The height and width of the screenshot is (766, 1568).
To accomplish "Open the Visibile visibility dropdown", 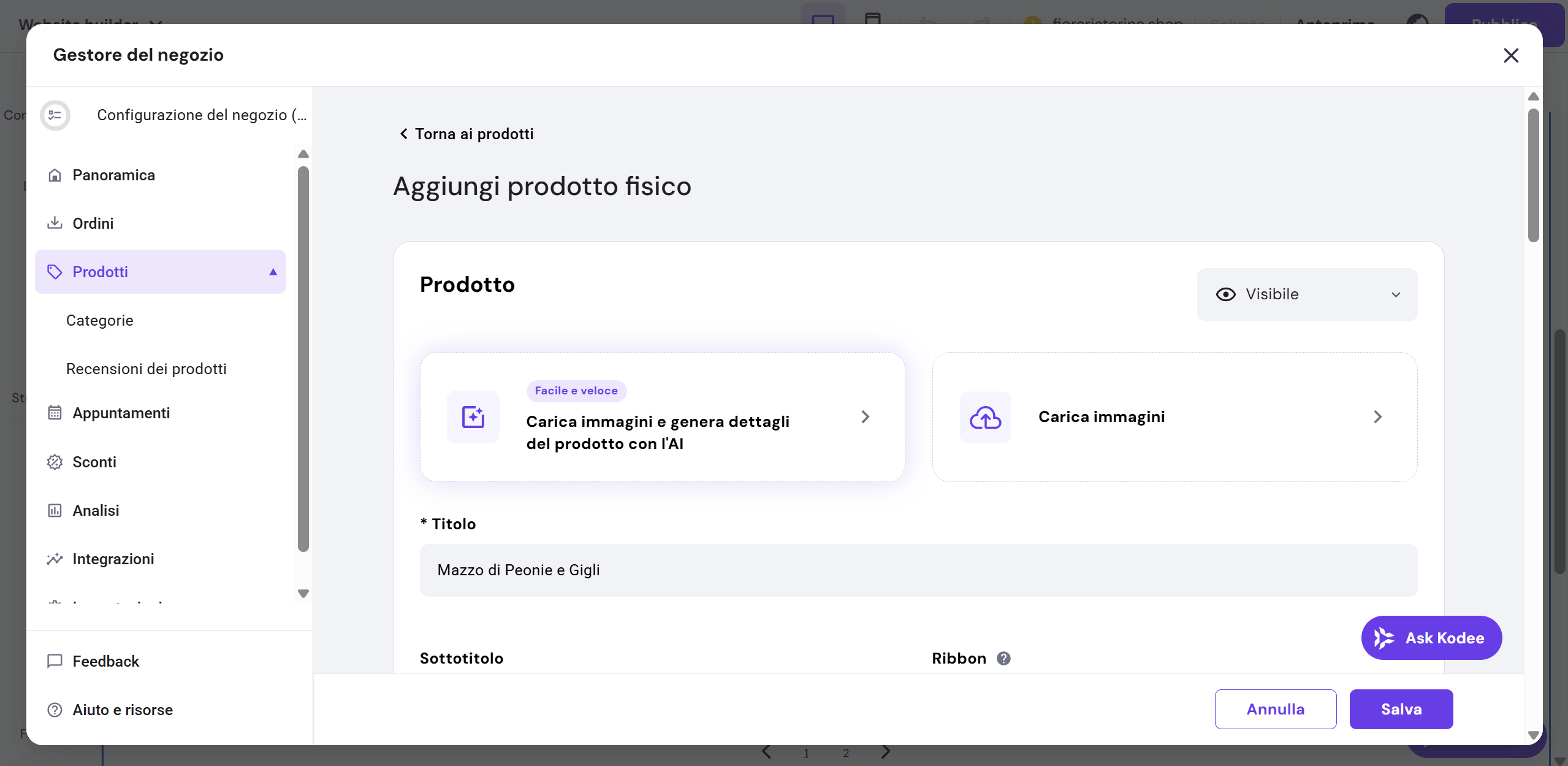I will [x=1307, y=294].
